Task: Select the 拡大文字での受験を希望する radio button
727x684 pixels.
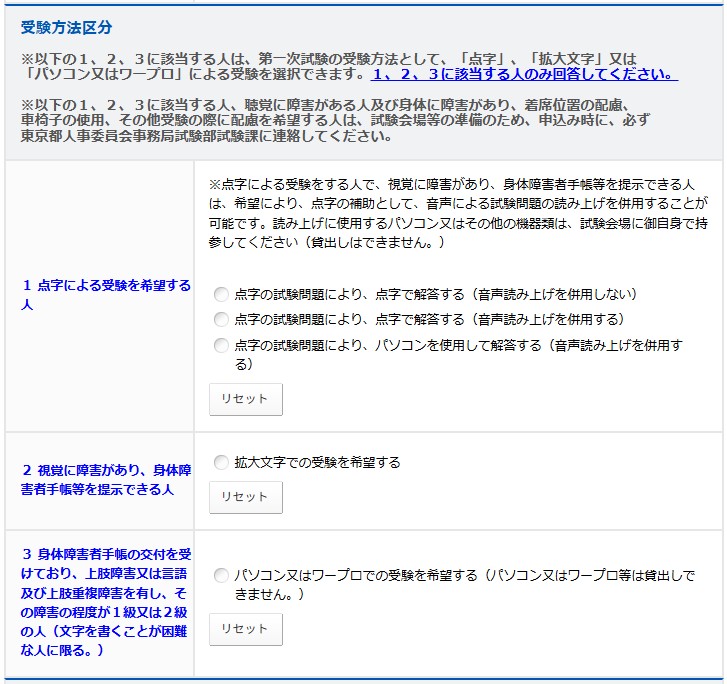Action: 221,463
